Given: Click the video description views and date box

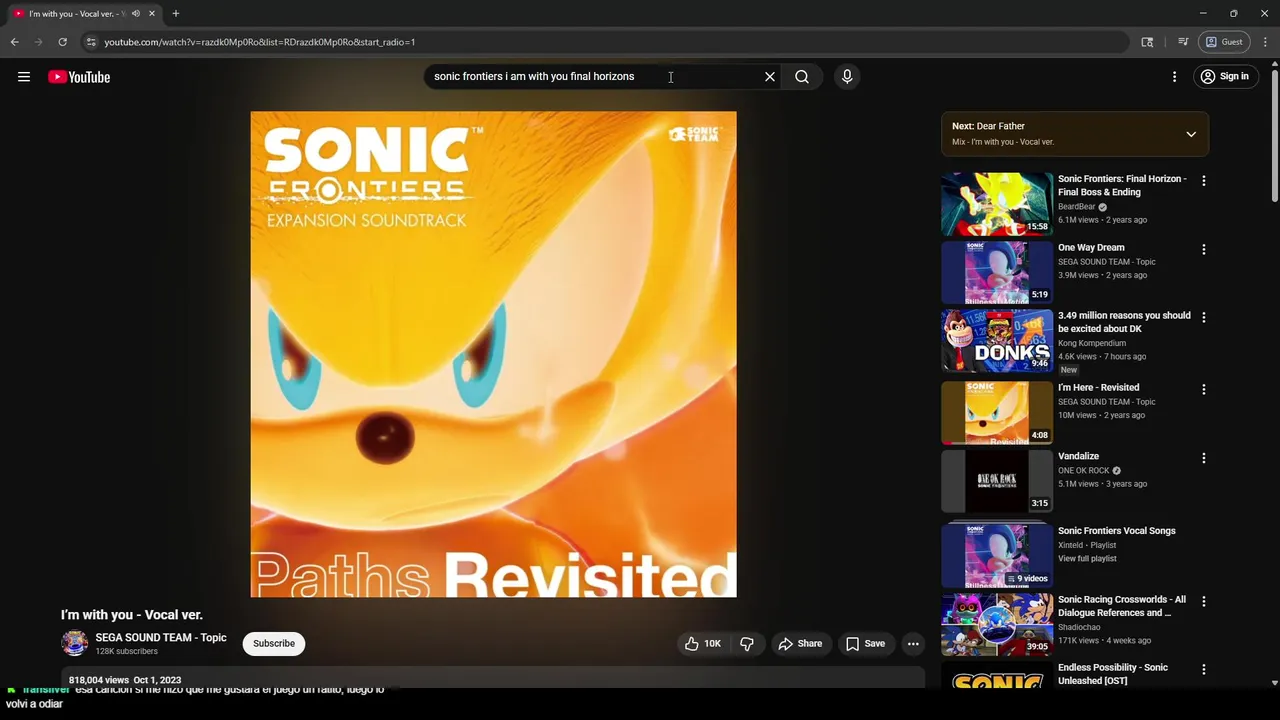Looking at the screenshot, I should 493,678.
